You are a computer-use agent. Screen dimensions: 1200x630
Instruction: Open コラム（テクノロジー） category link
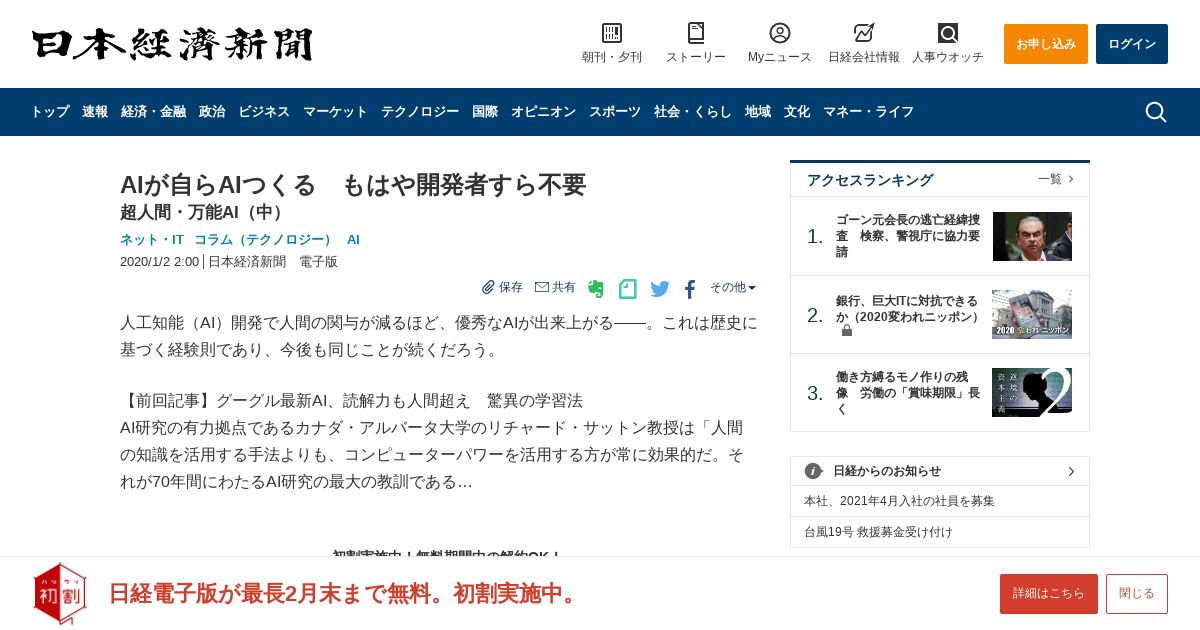[x=264, y=240]
